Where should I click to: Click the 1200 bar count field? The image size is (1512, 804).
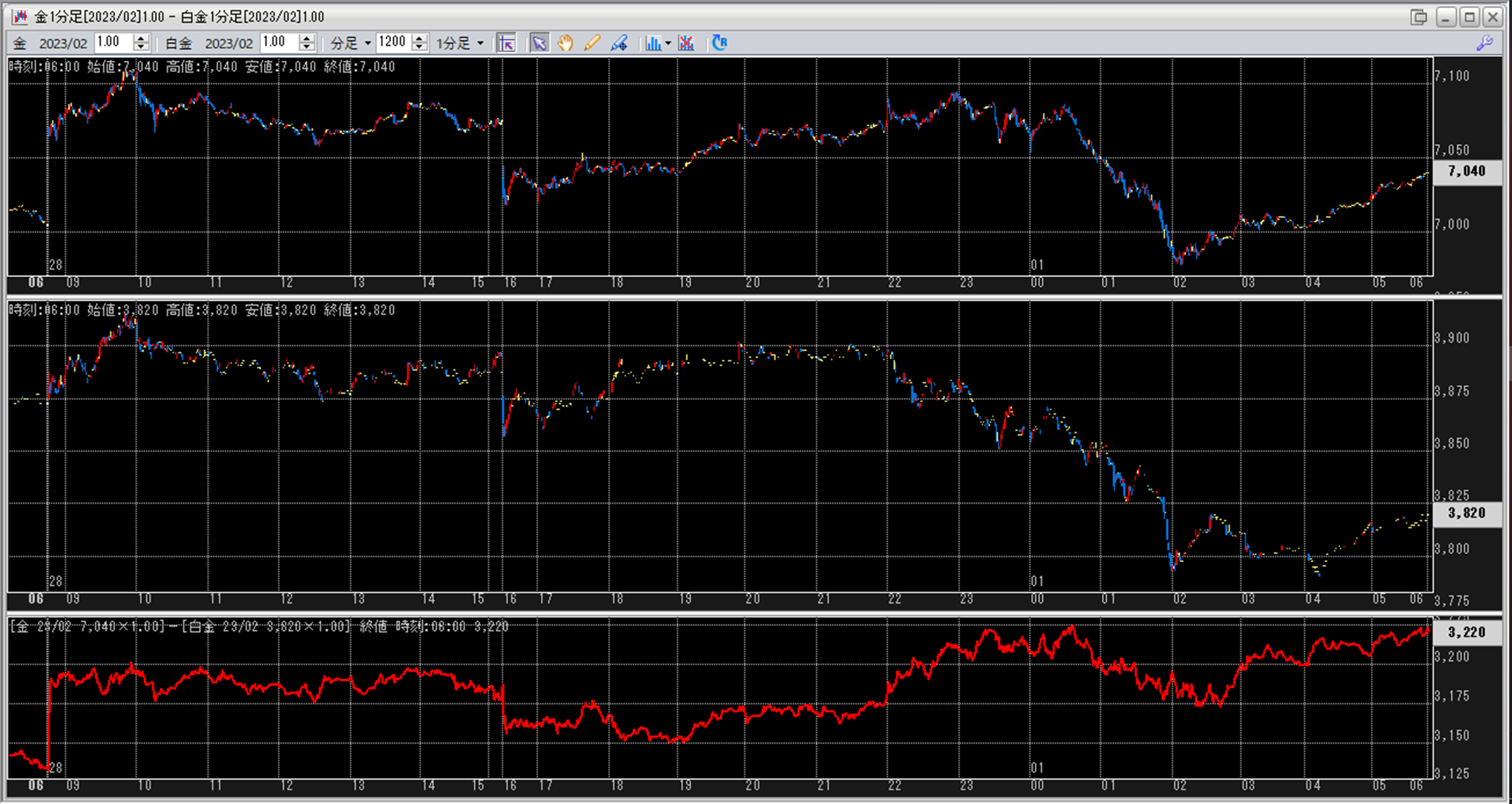[x=392, y=42]
